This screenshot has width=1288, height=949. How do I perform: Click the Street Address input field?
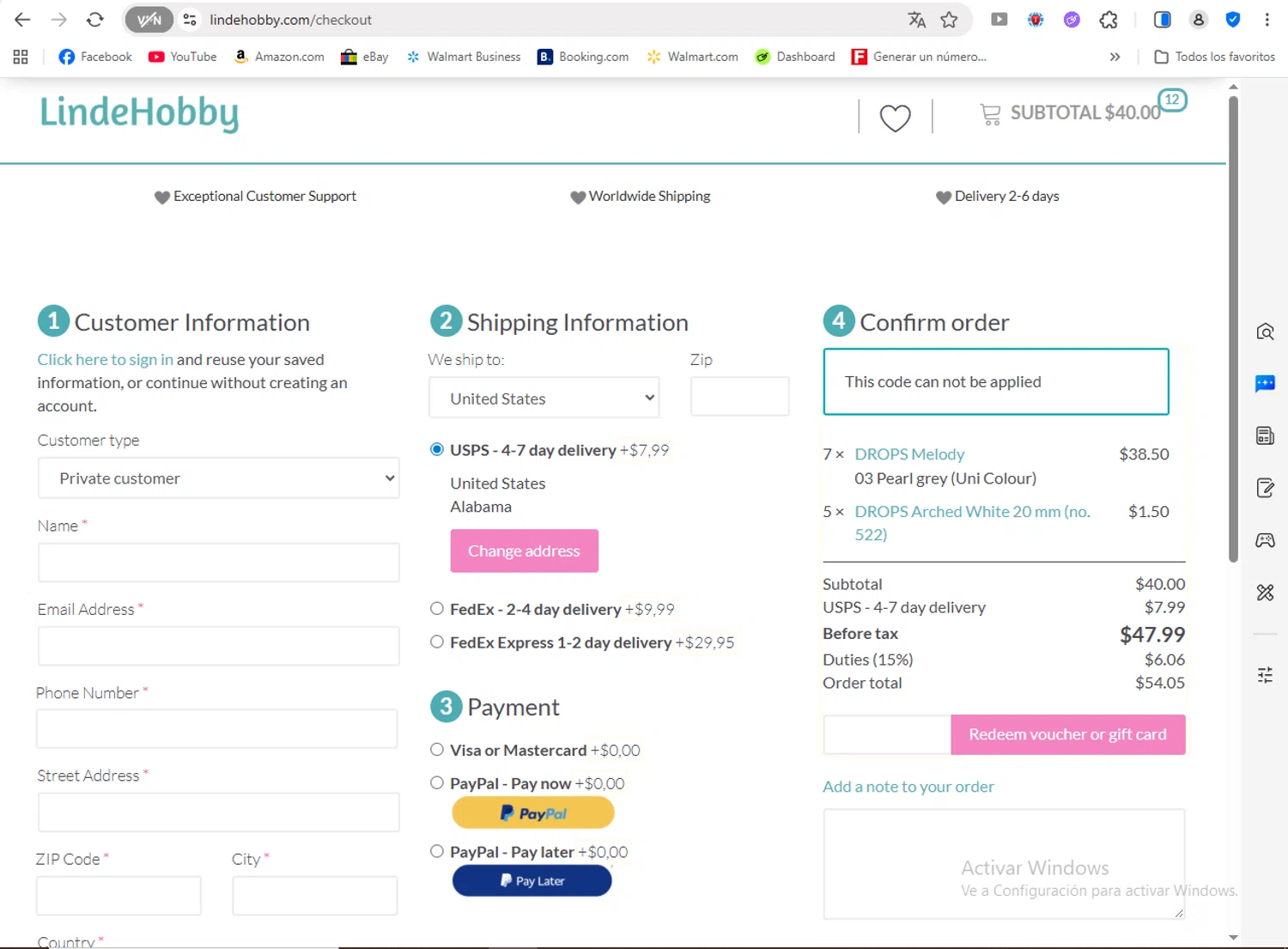pyautogui.click(x=219, y=812)
